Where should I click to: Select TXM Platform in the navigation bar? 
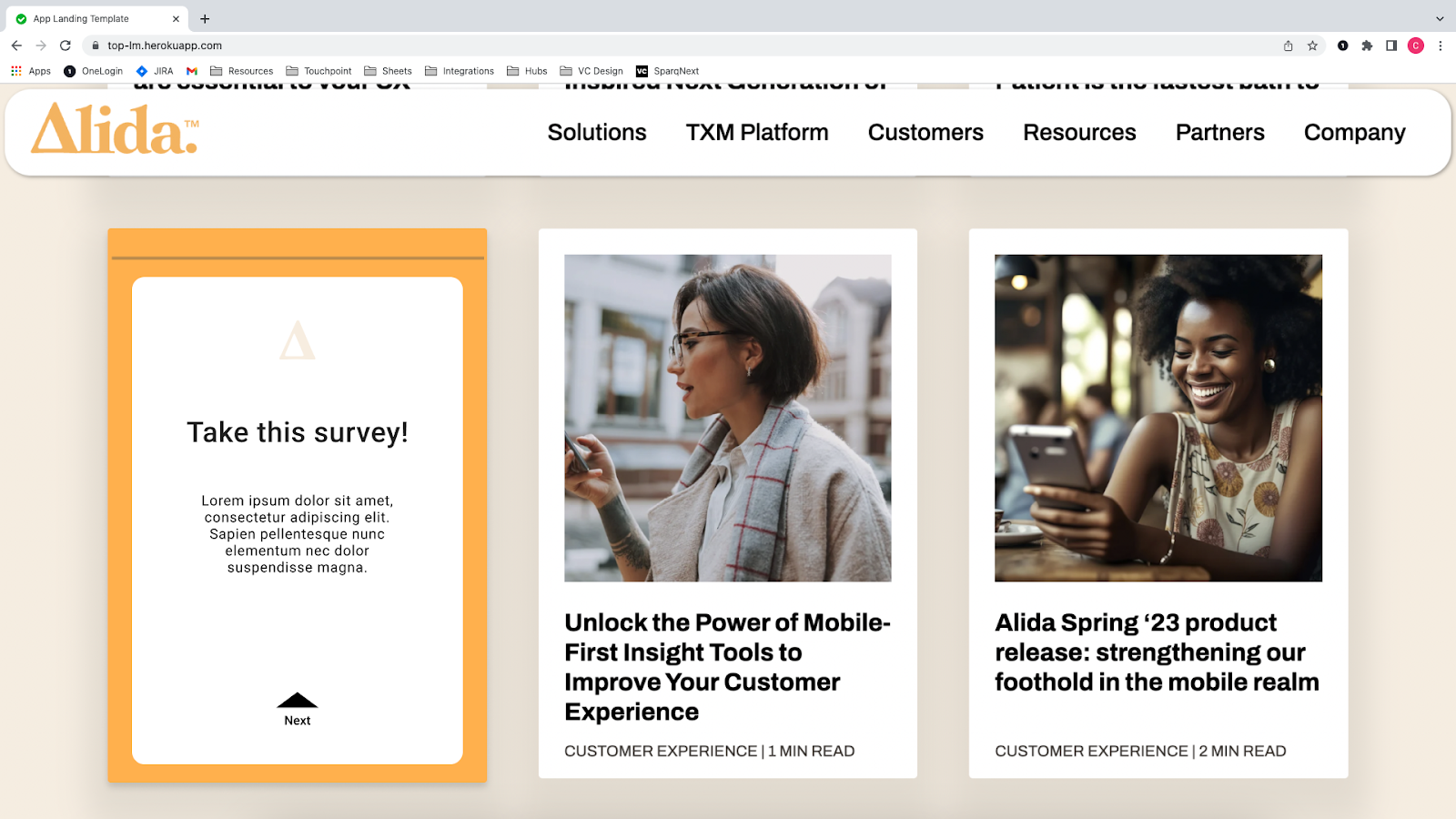click(x=757, y=133)
